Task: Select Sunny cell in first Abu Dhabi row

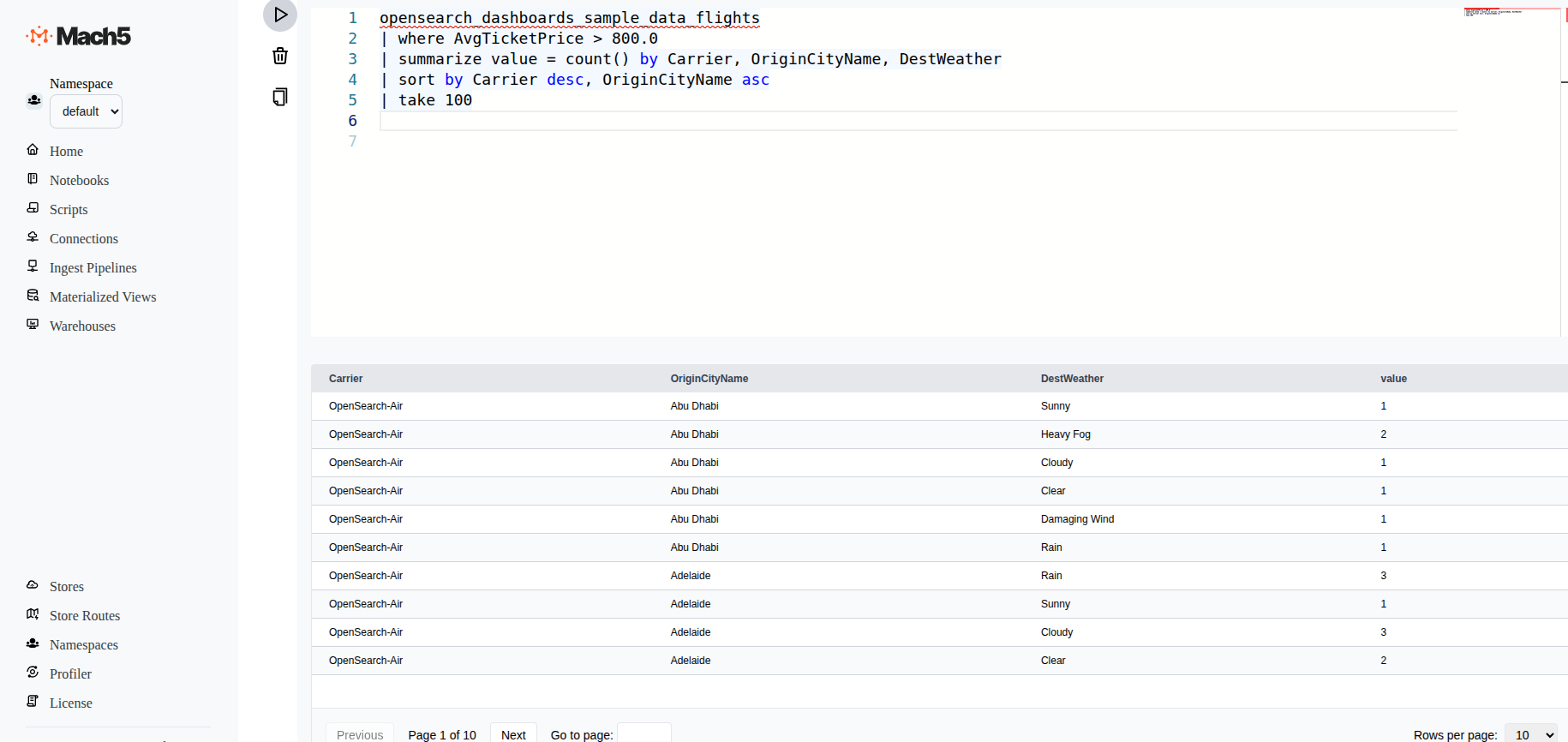Action: coord(1055,406)
